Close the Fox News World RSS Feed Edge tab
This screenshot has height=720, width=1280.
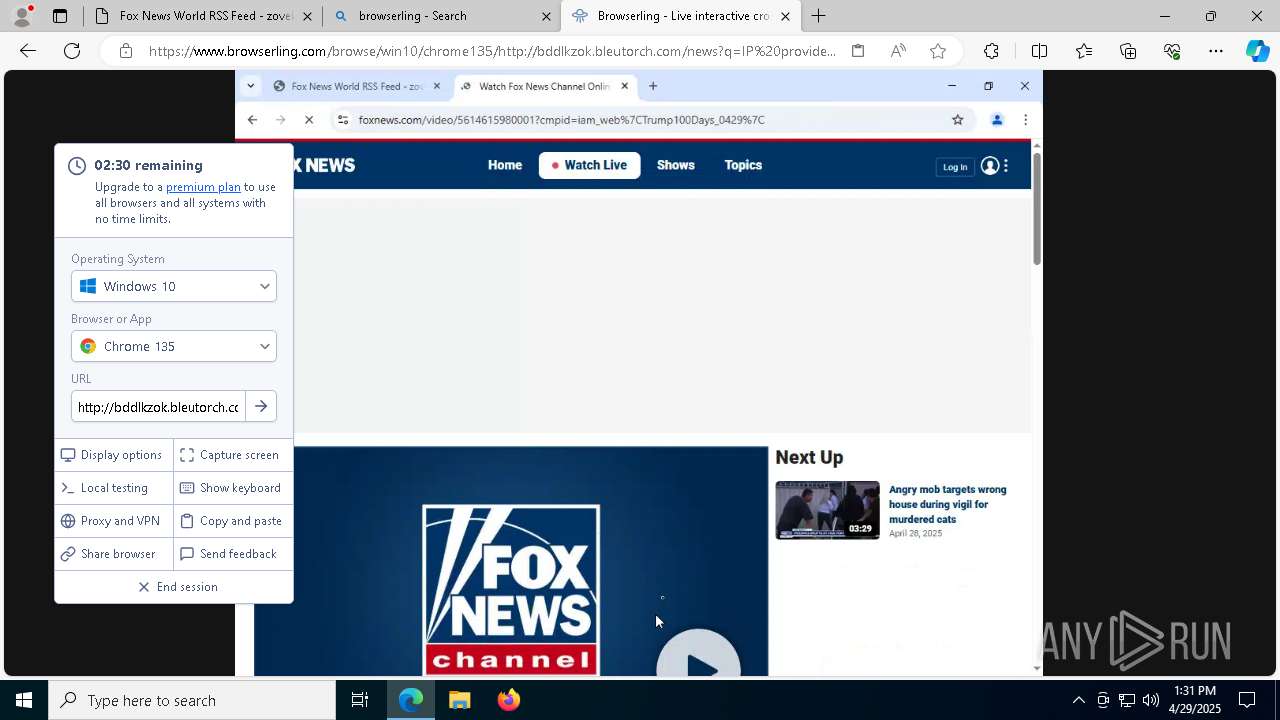[307, 16]
